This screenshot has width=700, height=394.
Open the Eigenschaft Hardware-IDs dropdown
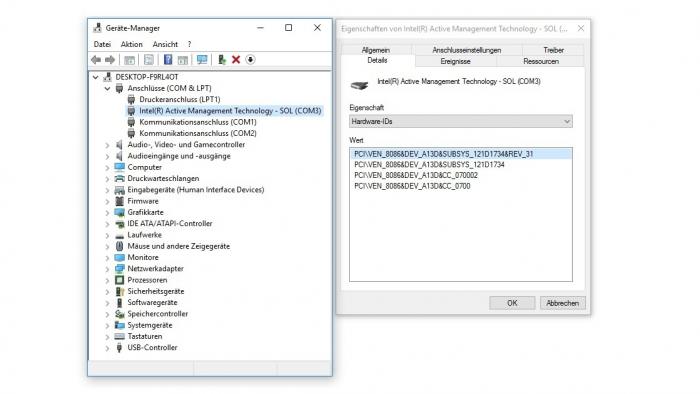click(461, 121)
